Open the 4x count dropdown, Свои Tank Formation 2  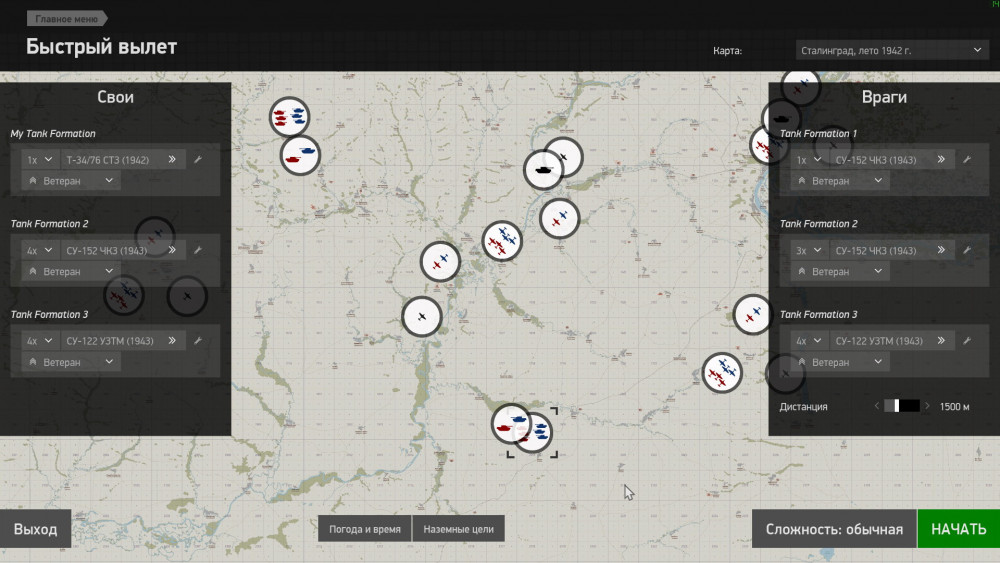(x=40, y=250)
